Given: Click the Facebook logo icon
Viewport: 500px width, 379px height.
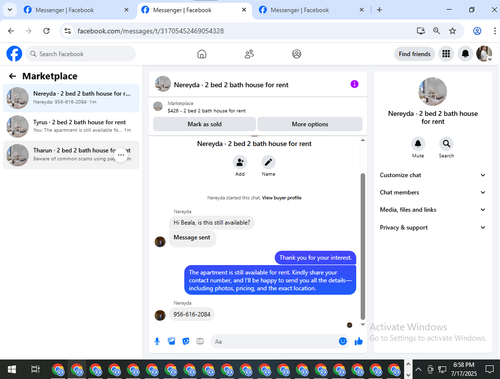Looking at the screenshot, I should click(x=14, y=54).
